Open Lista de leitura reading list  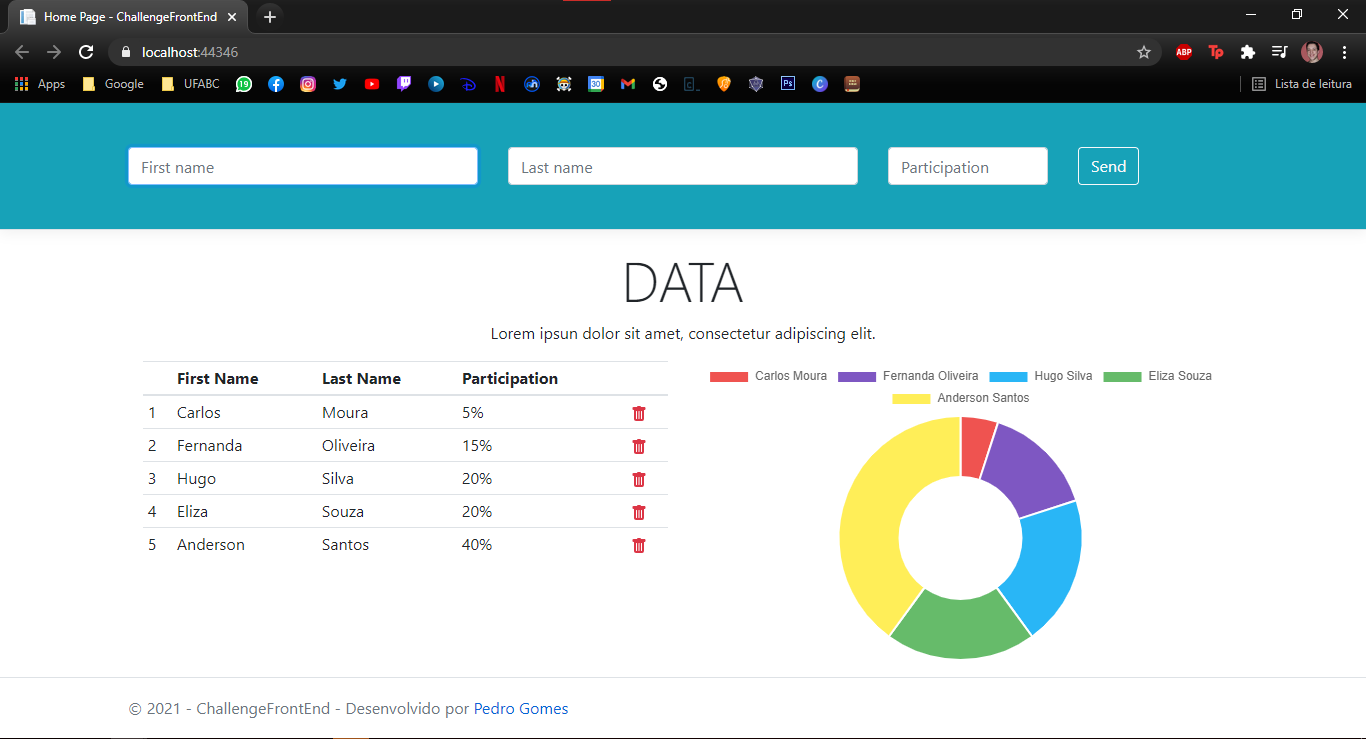1302,84
